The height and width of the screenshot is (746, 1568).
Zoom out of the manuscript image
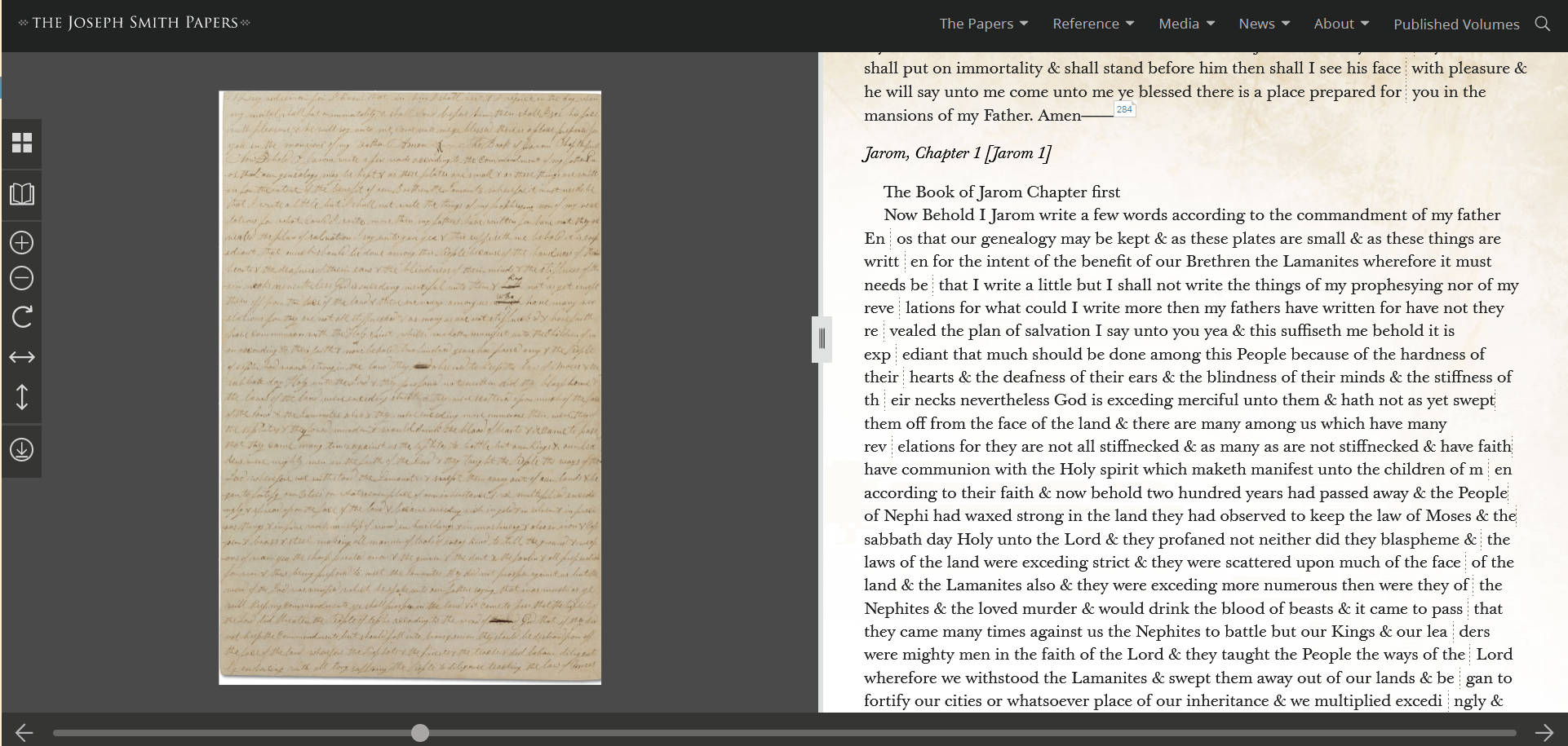tap(22, 278)
